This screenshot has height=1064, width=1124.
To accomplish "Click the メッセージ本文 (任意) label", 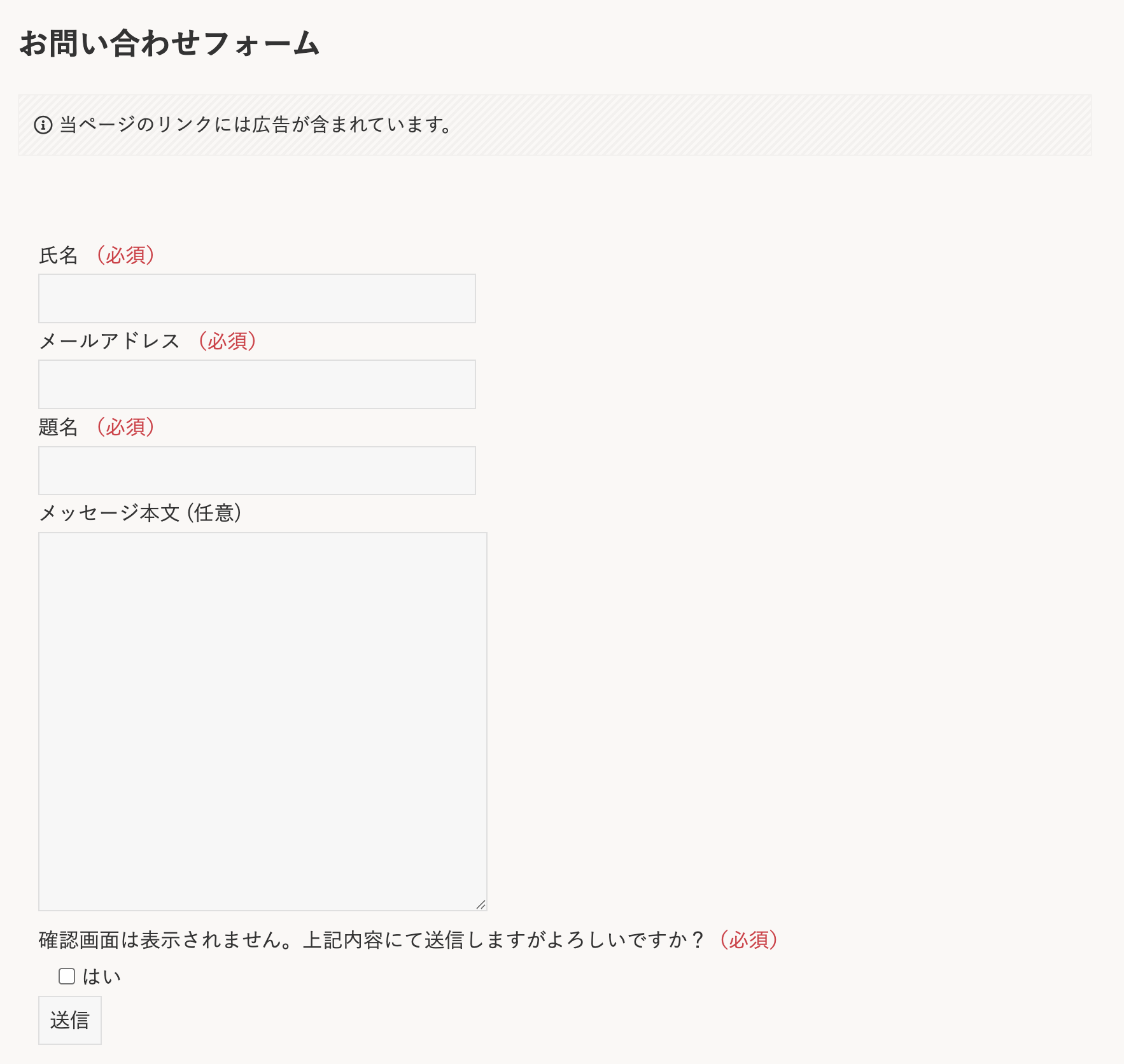I will (140, 513).
